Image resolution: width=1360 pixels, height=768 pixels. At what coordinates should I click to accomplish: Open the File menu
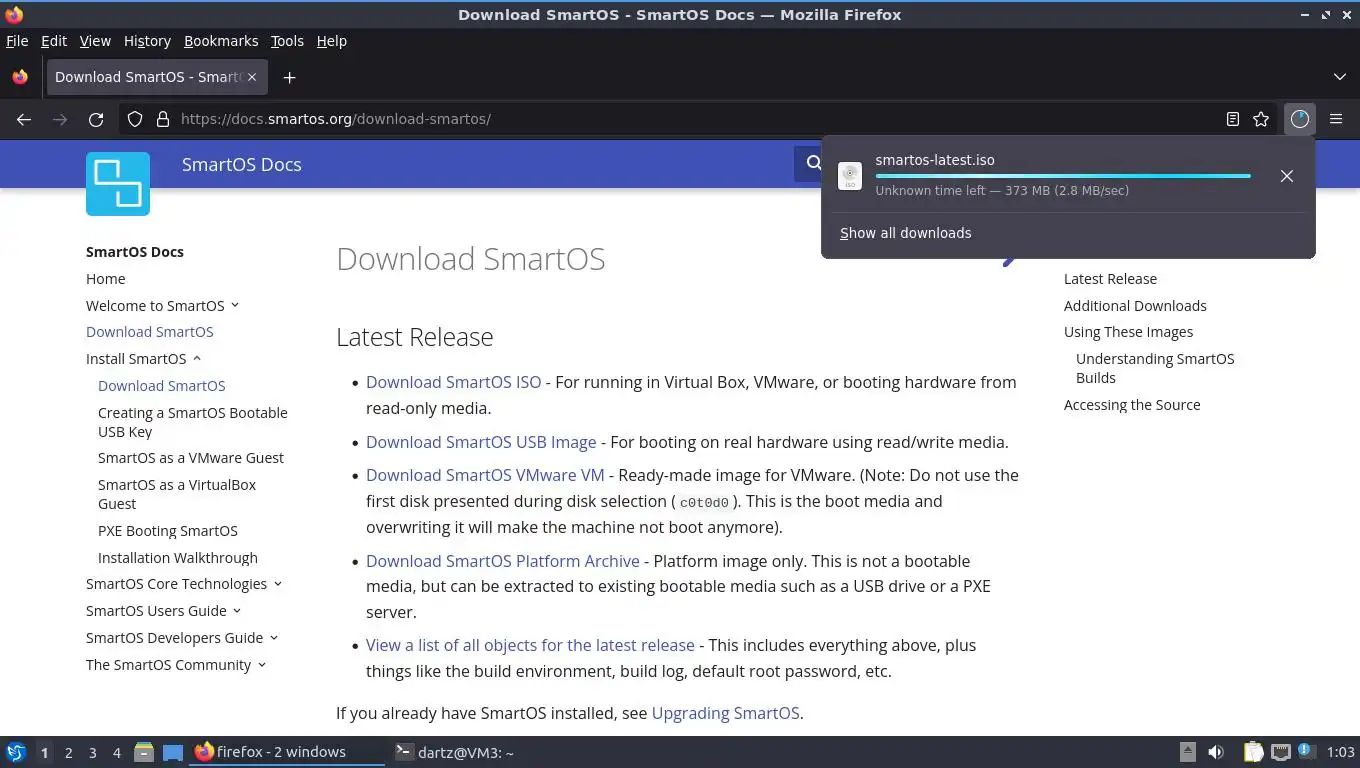tap(17, 41)
